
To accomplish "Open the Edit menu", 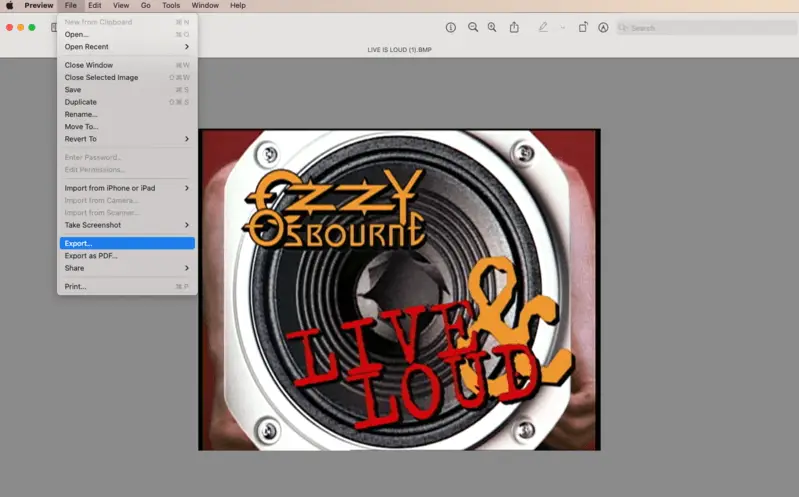I will coord(94,6).
